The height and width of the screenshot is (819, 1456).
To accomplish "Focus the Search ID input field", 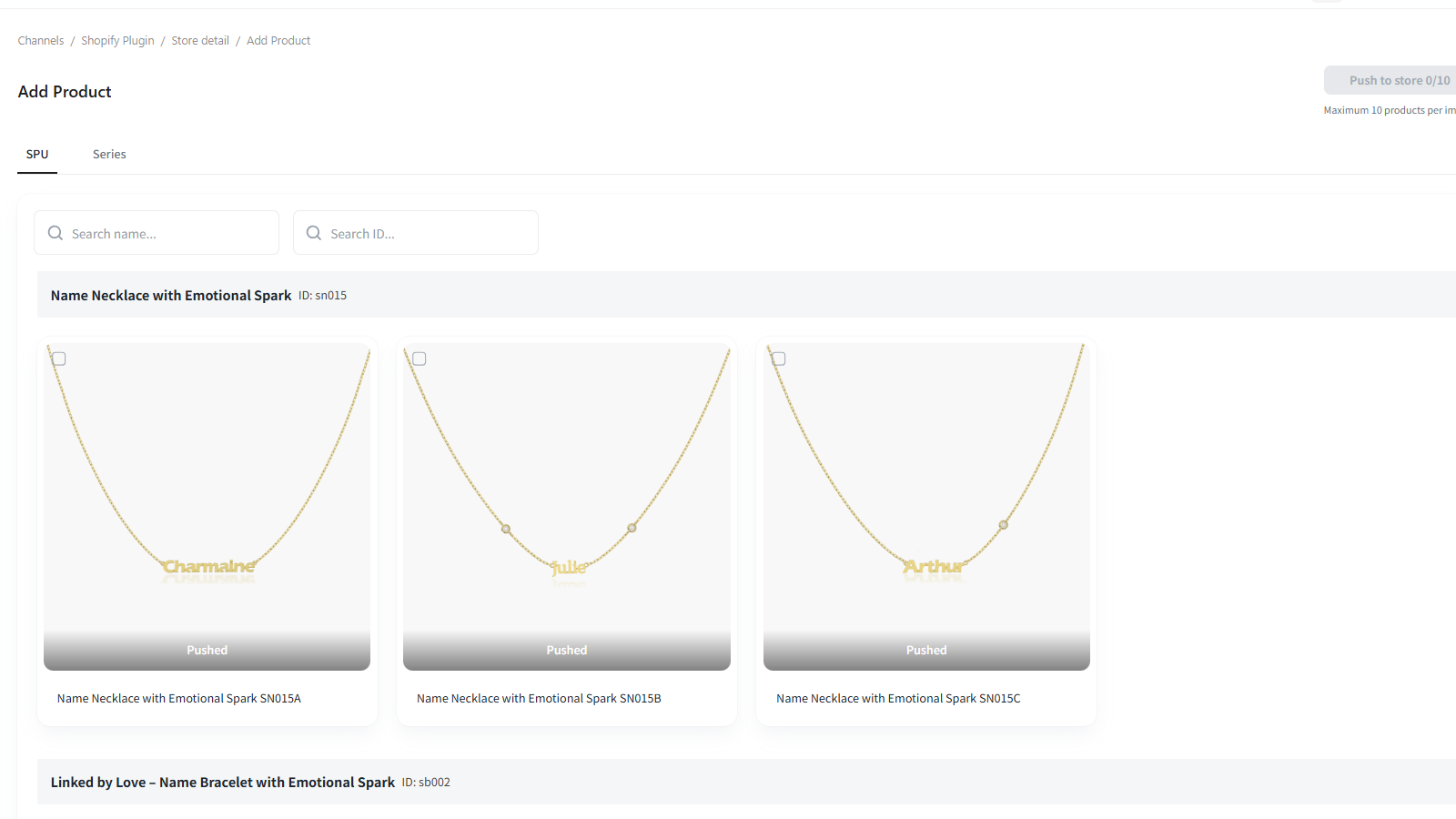I will 416,233.
